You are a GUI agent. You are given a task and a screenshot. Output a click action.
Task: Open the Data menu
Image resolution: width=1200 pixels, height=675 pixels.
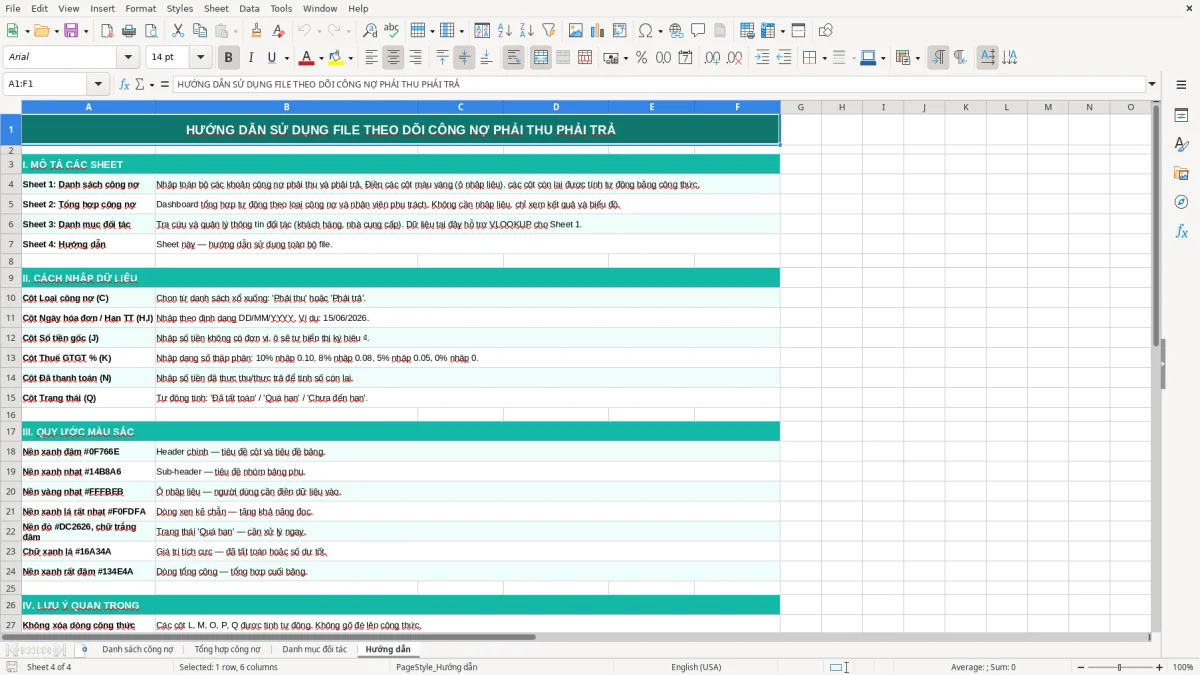249,8
